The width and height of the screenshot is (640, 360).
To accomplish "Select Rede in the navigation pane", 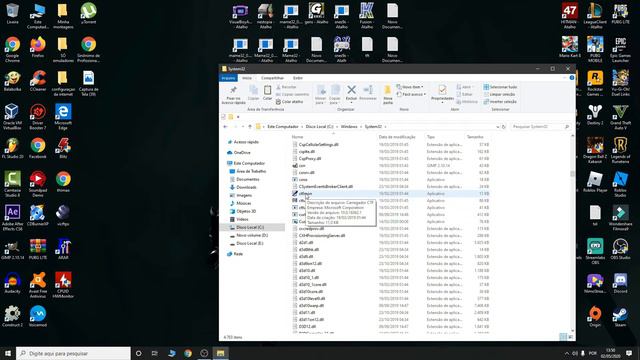I will (238, 254).
